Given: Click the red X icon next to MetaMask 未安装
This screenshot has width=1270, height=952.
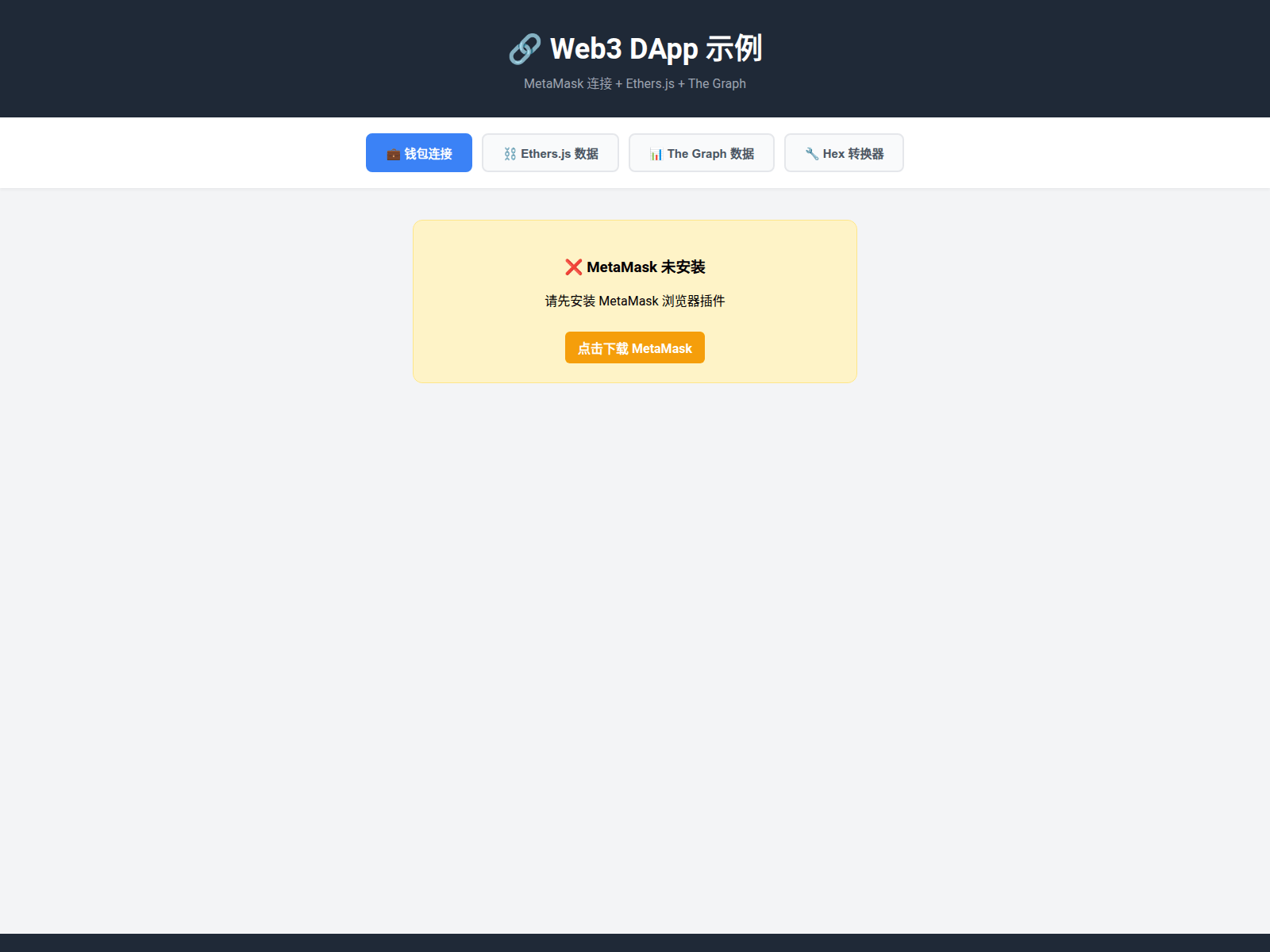Looking at the screenshot, I should pos(574,267).
